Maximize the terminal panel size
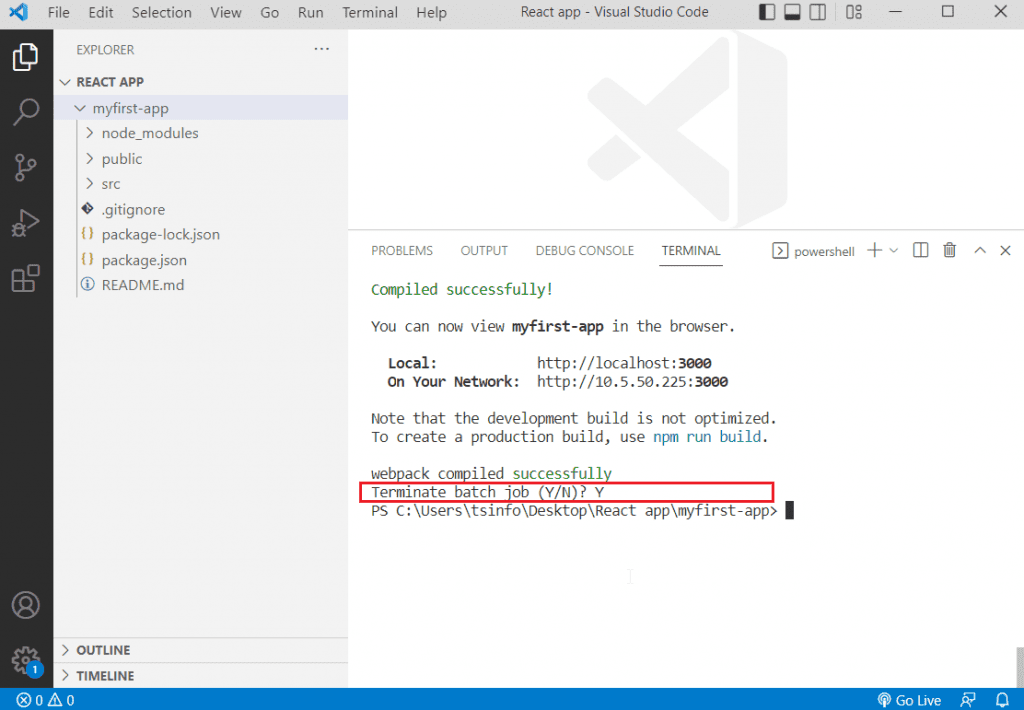Screen dimensions: 1024x710 (x=980, y=250)
